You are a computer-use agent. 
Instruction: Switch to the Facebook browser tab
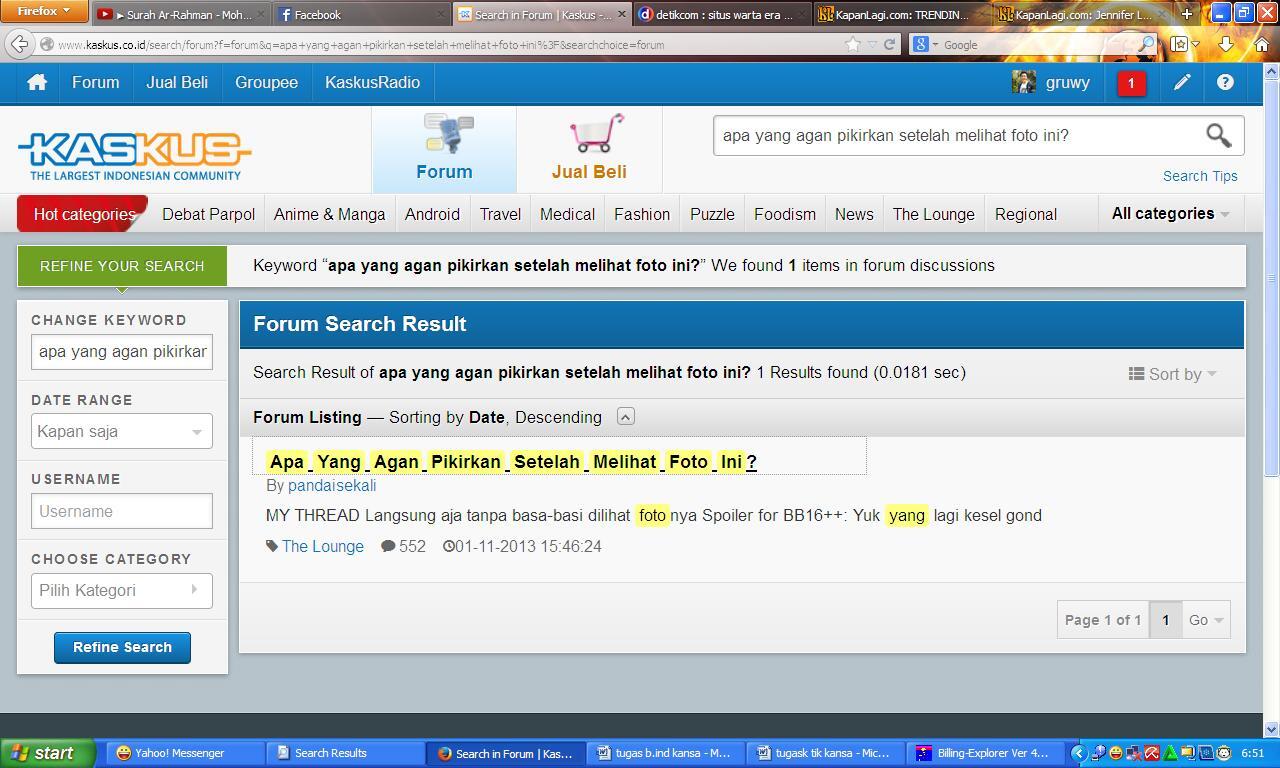coord(360,14)
